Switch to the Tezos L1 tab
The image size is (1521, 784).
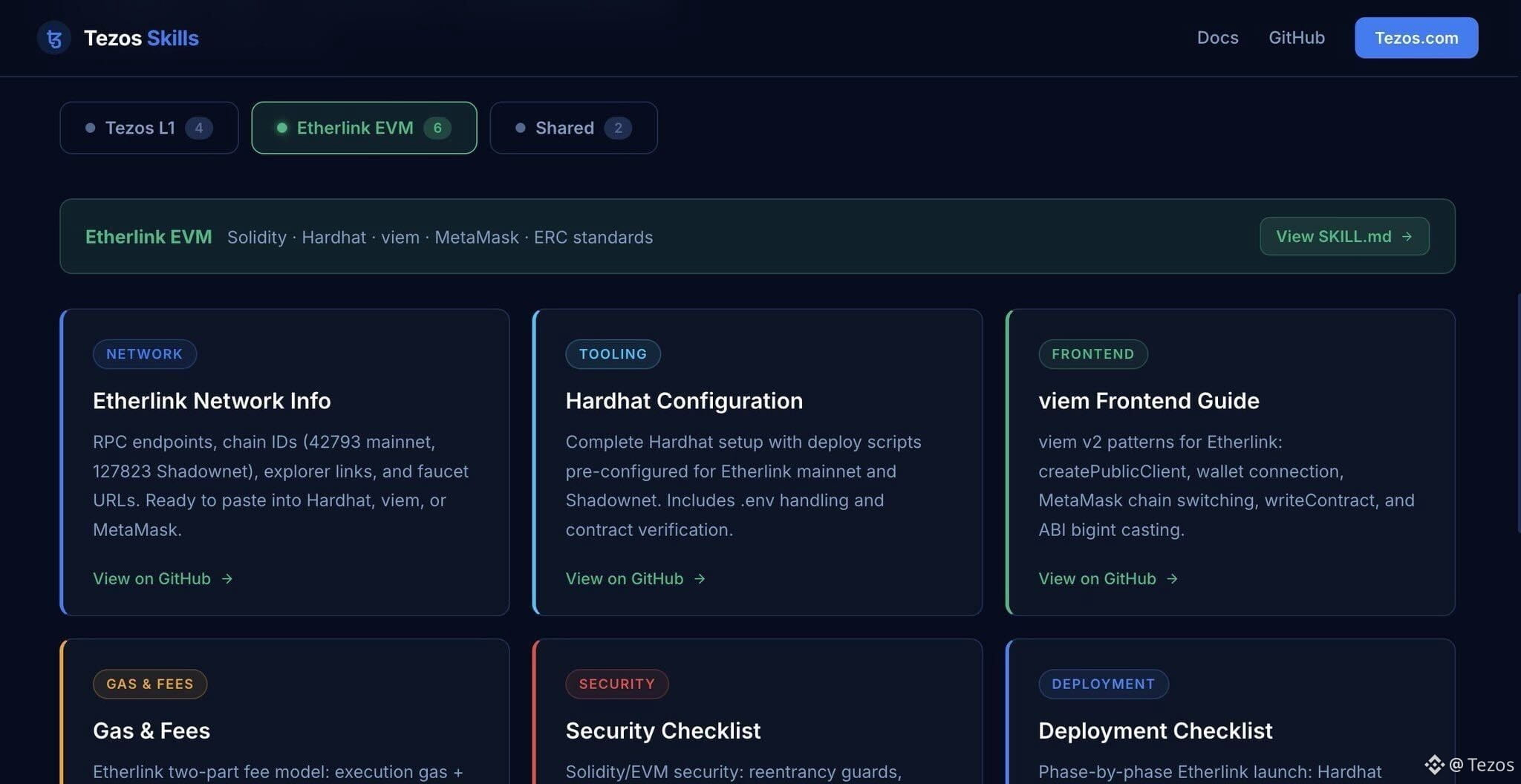[x=149, y=128]
